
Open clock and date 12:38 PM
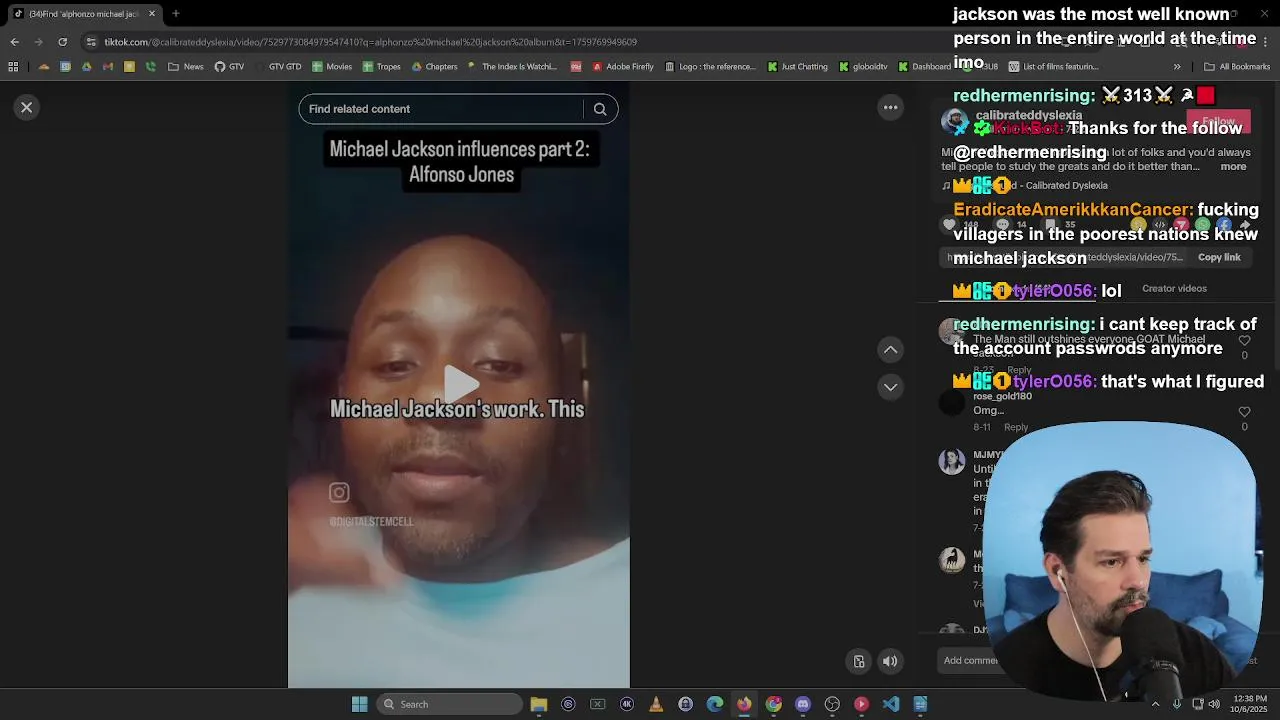(1249, 704)
